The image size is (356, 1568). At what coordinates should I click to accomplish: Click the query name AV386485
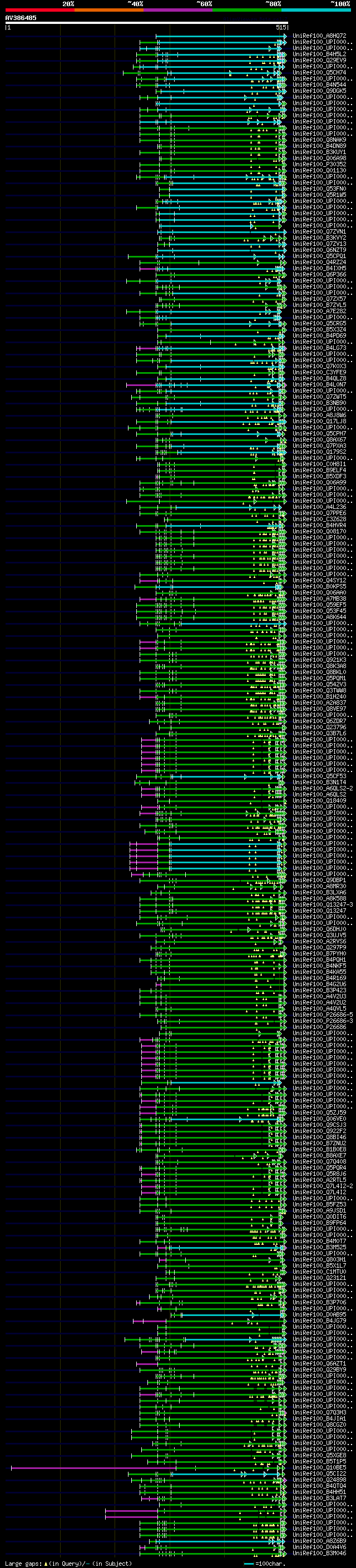[x=21, y=18]
